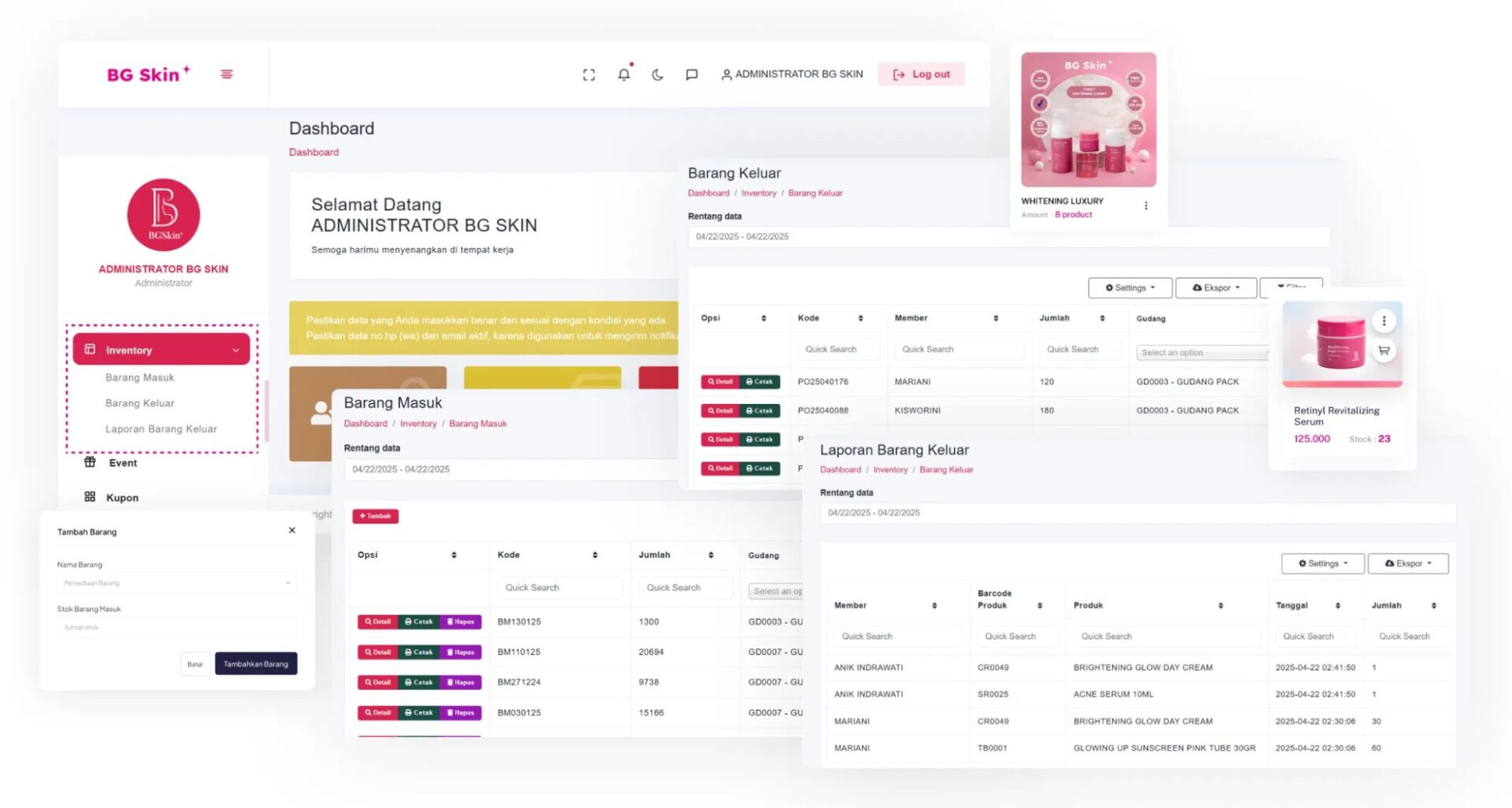Open Ekspor dropdown in Barang Keluar panel
Viewport: 1512px width, 808px height.
click(1216, 288)
